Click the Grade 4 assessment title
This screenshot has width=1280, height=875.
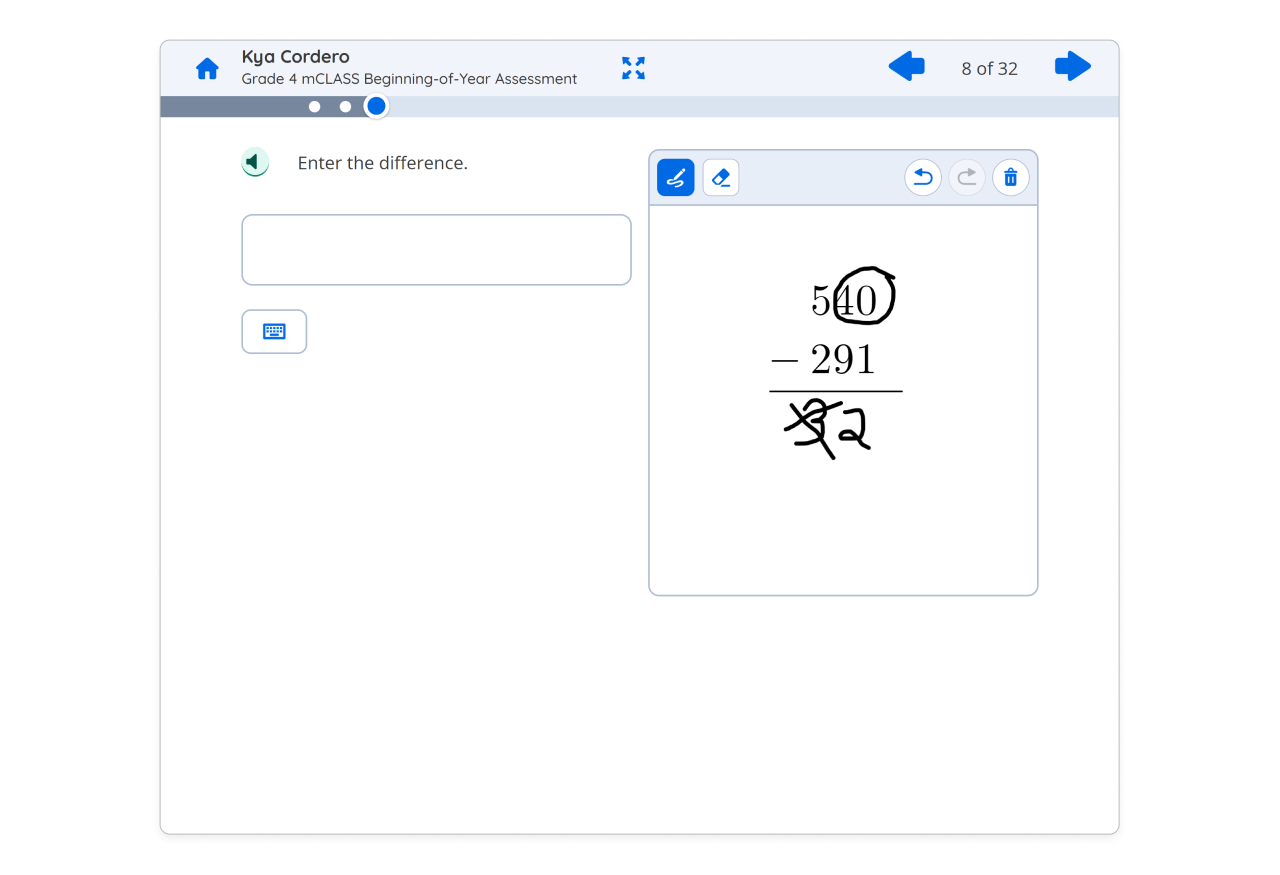point(408,78)
